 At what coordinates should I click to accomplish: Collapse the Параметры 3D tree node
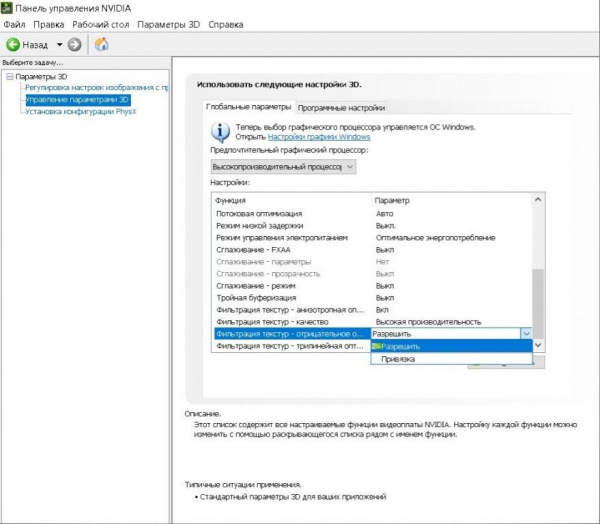pyautogui.click(x=10, y=77)
